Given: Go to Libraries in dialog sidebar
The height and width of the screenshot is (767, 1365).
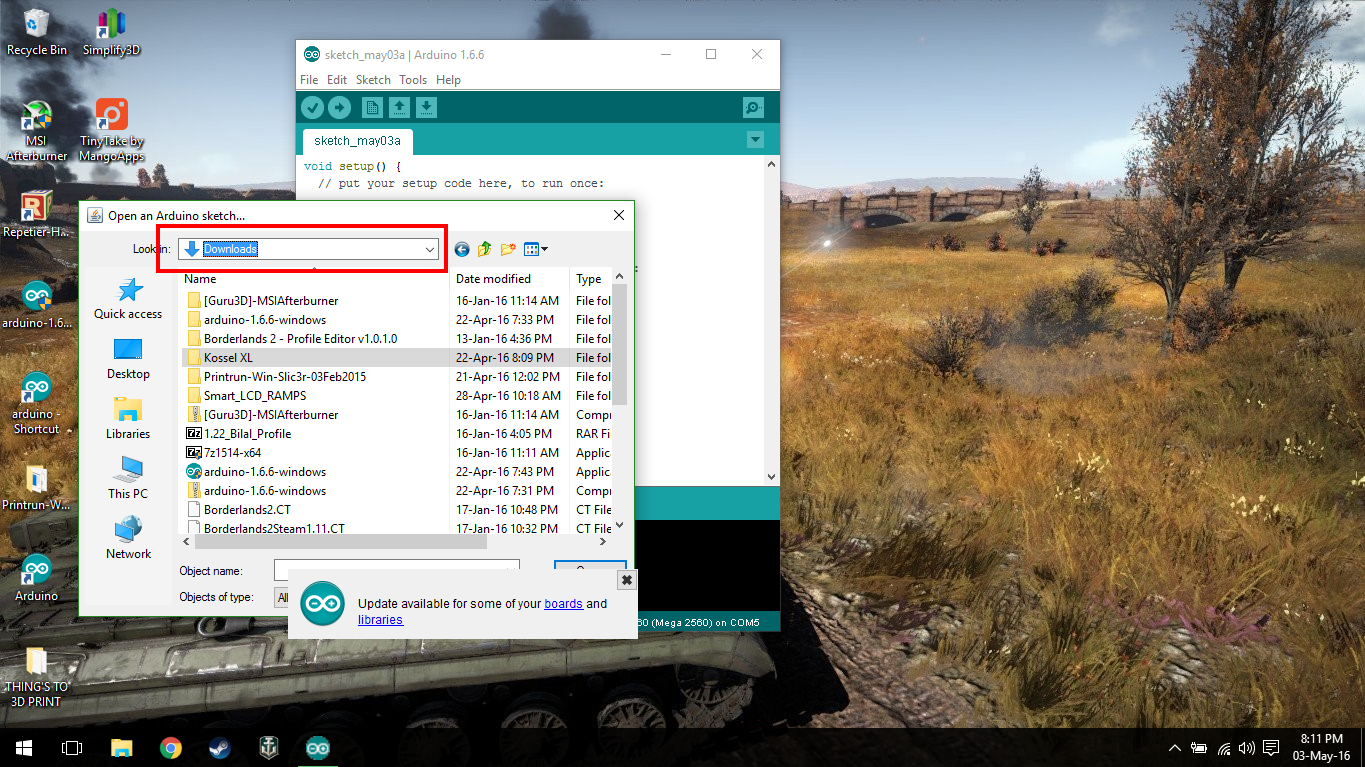Looking at the screenshot, I should click(128, 419).
